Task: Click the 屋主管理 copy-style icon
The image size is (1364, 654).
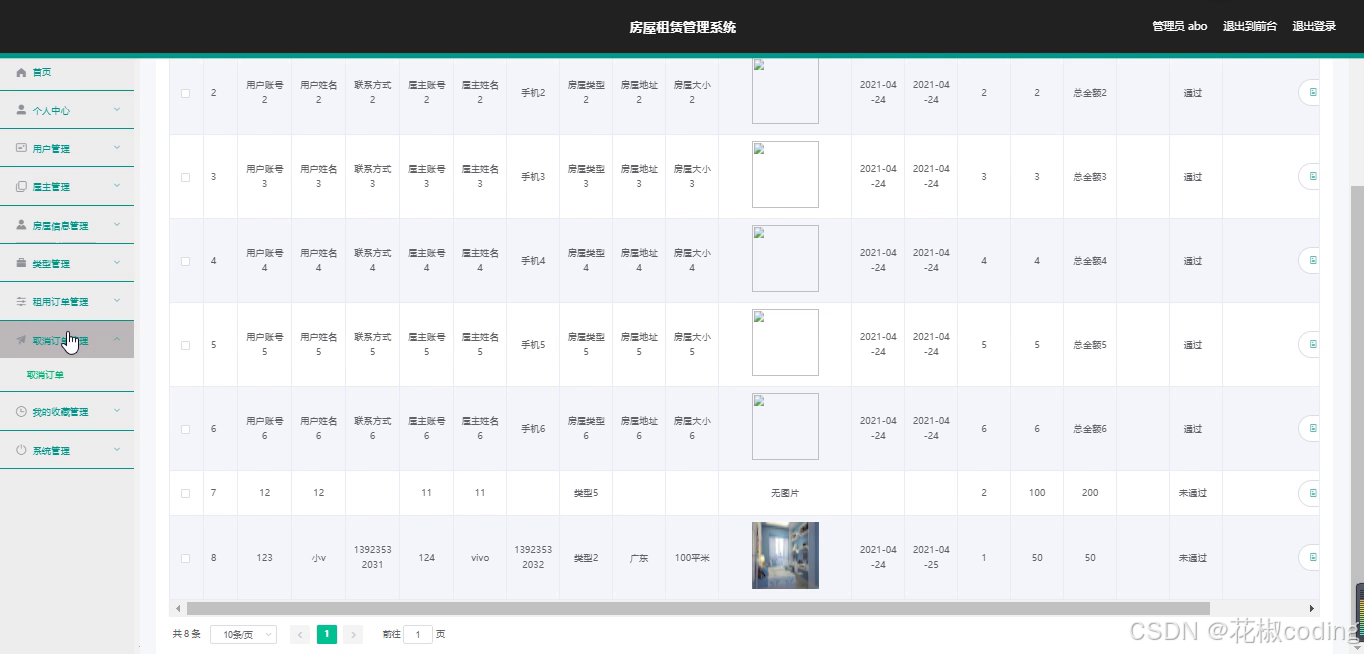Action: click(21, 187)
